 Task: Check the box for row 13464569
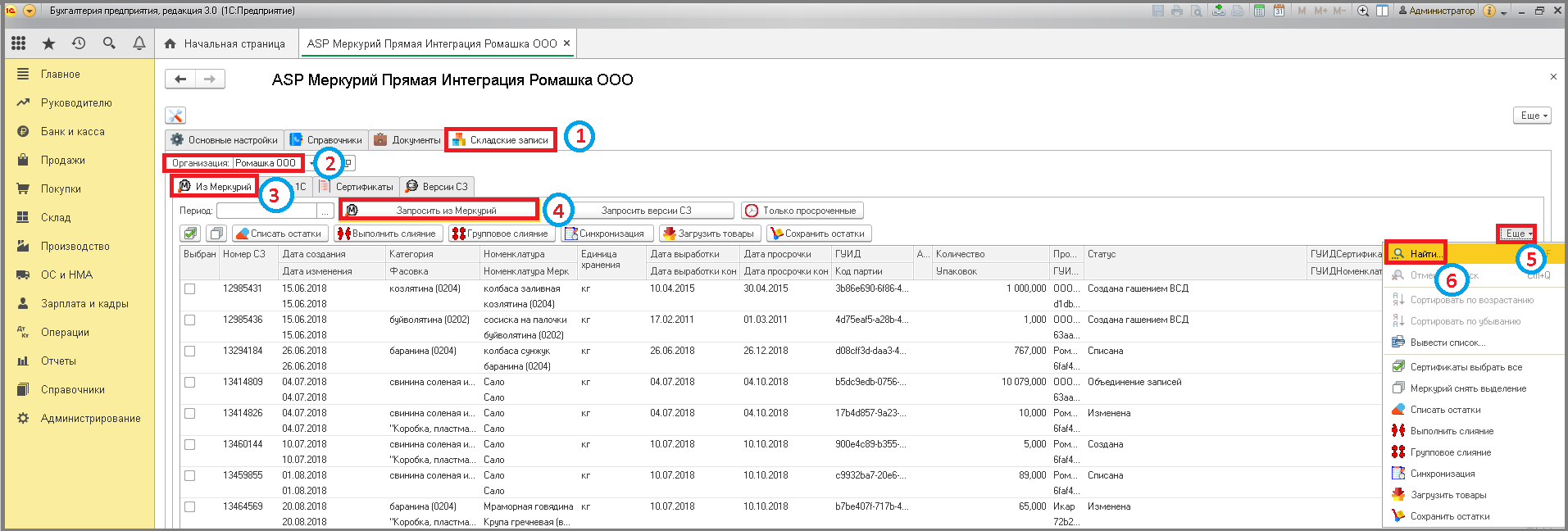(190, 506)
